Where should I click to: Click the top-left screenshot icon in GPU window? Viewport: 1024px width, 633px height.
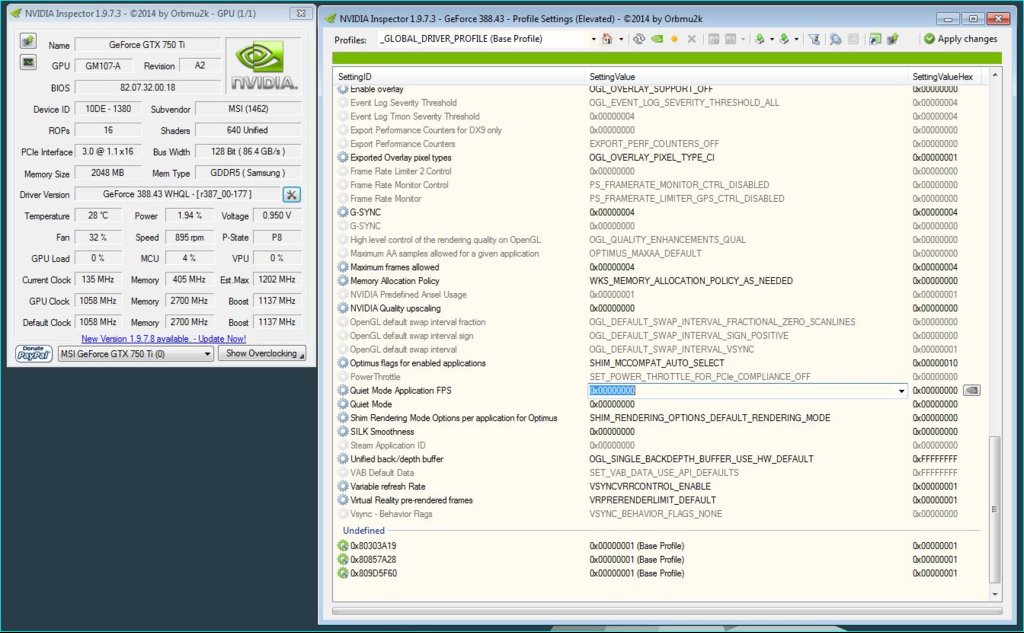click(x=27, y=42)
